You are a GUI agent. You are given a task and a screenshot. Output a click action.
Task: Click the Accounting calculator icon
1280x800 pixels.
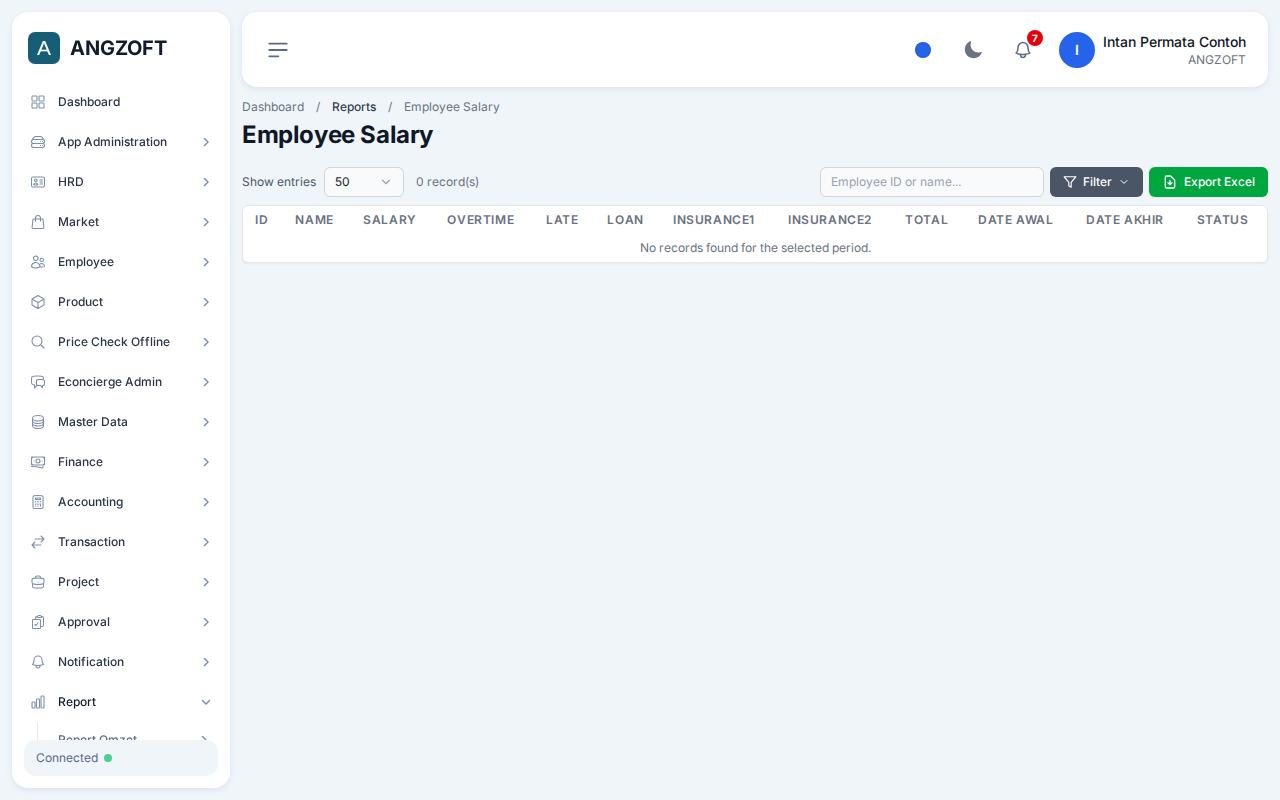tap(38, 502)
